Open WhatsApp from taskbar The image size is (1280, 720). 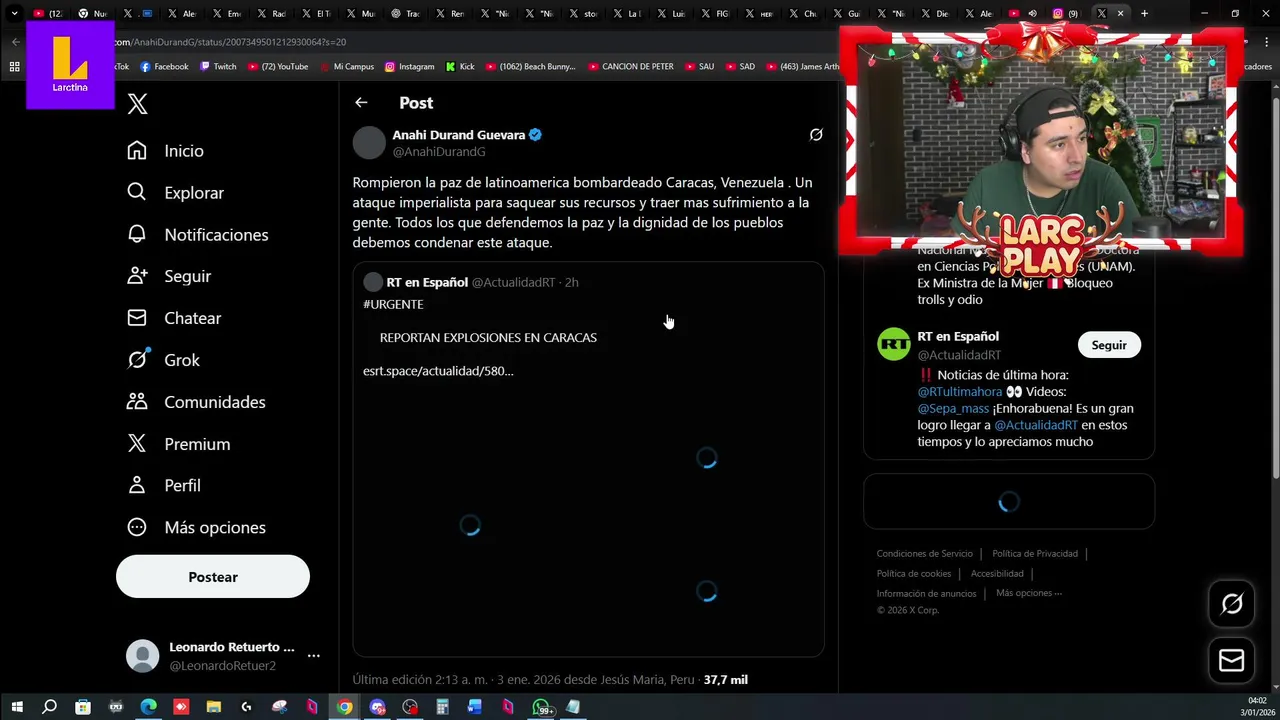tap(541, 707)
